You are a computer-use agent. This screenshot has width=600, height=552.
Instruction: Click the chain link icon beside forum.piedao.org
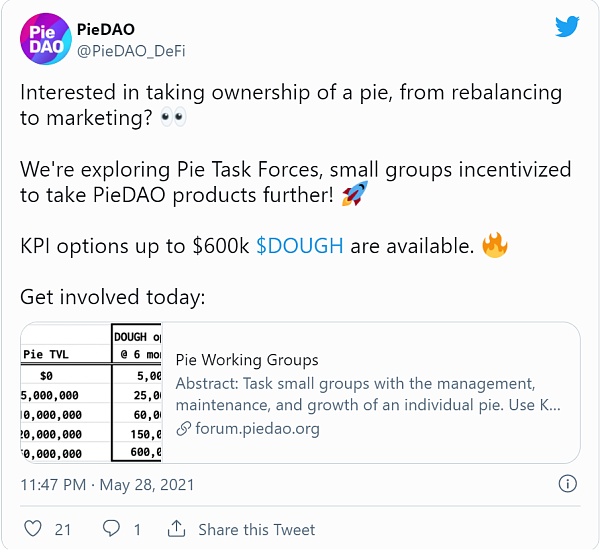(183, 429)
